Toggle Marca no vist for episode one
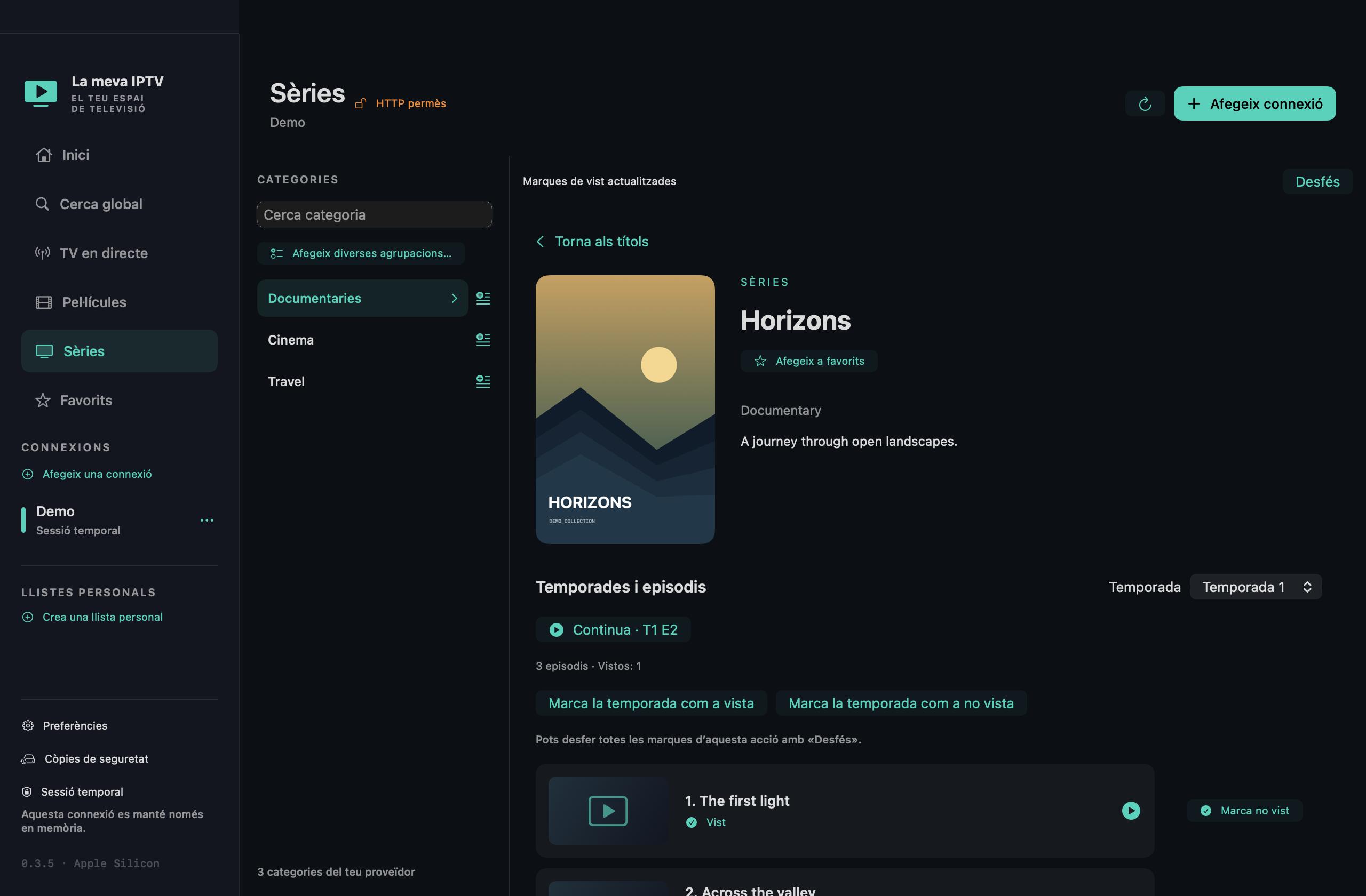Screen dimensions: 1366x896 (x=1244, y=810)
